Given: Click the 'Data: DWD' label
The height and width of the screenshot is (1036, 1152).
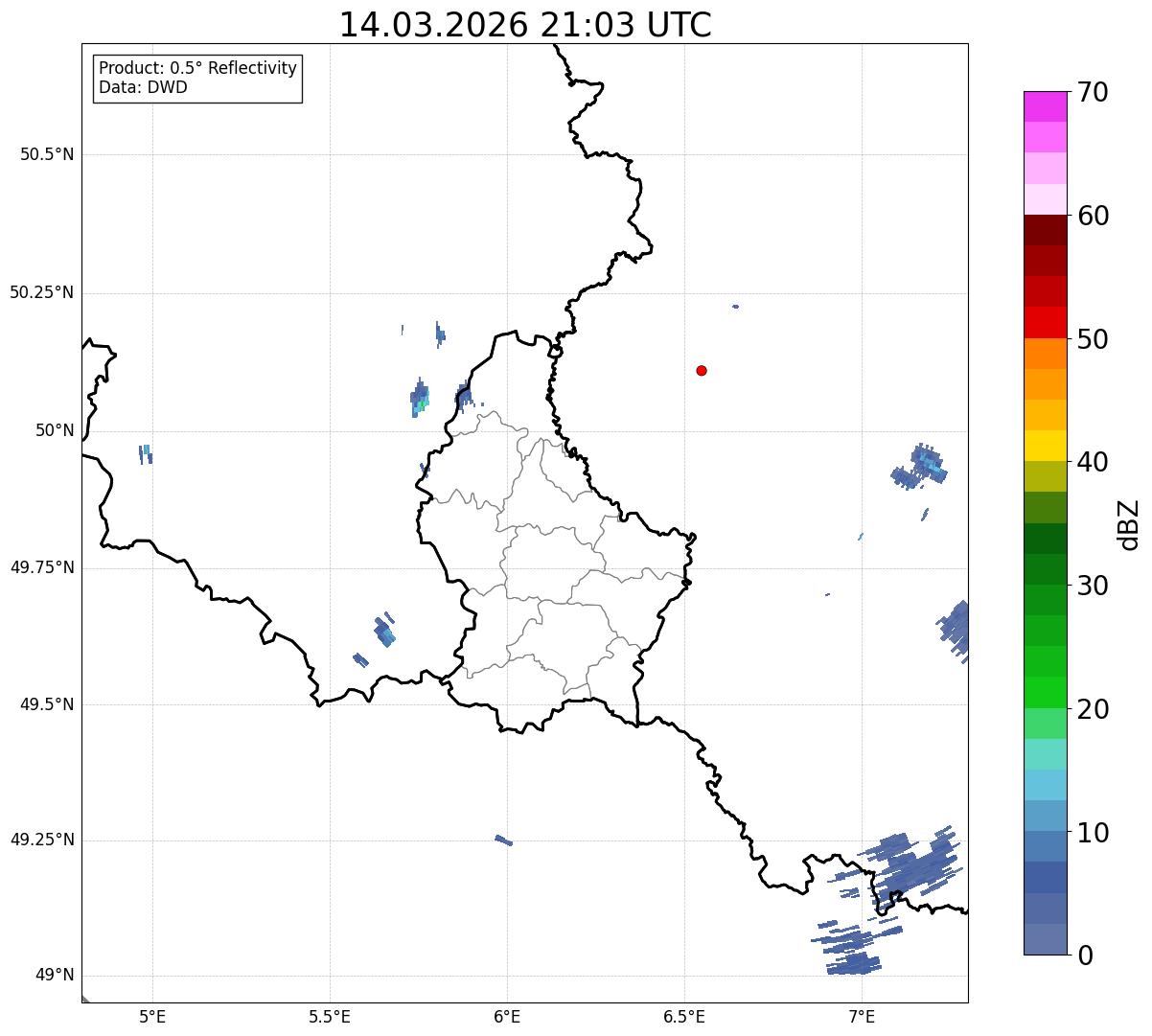Looking at the screenshot, I should tap(143, 88).
